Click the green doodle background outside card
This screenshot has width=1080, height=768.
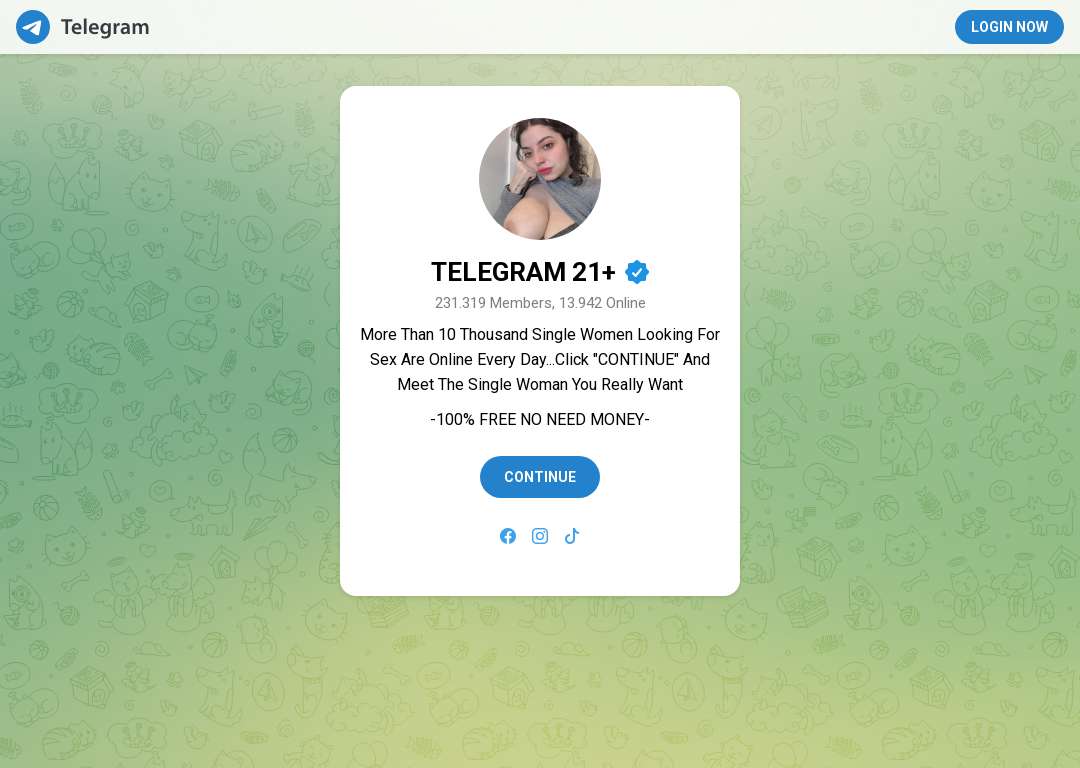coord(172,413)
